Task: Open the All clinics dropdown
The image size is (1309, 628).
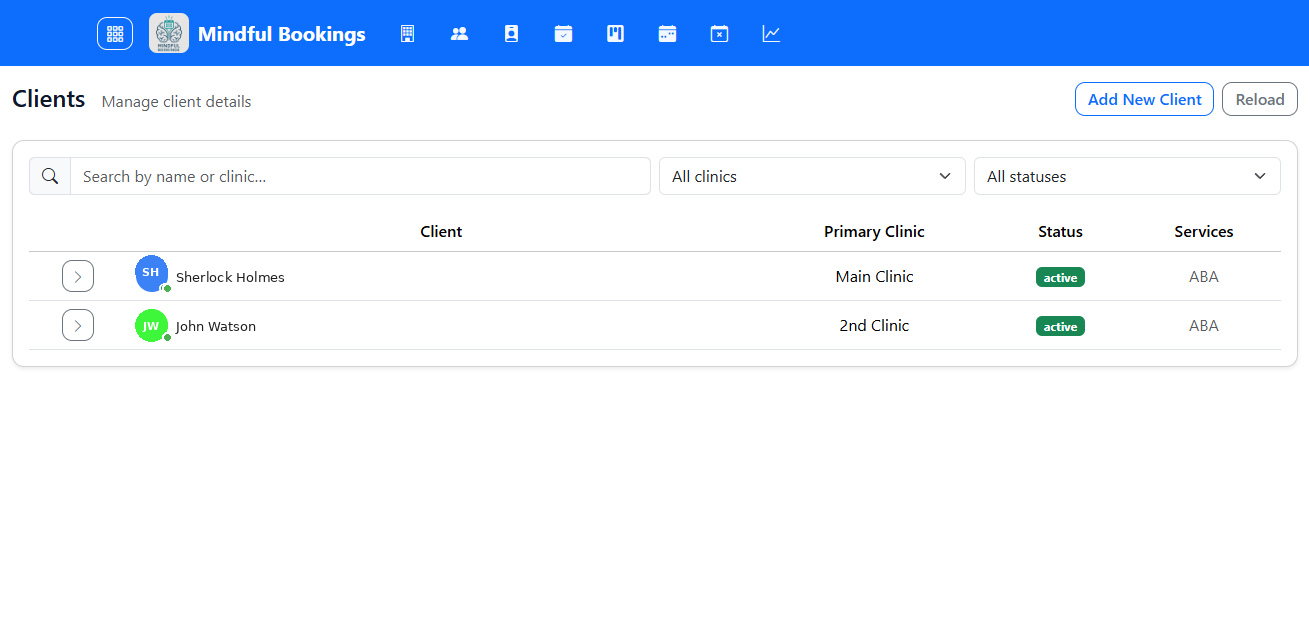Action: click(811, 176)
